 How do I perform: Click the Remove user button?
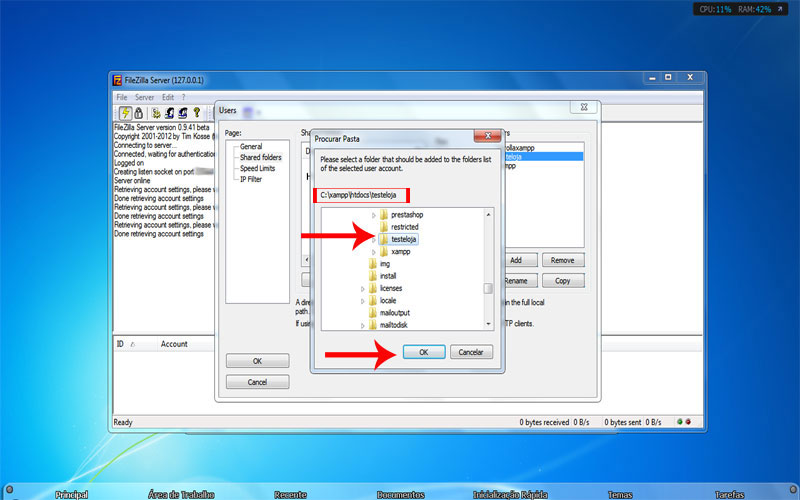pyautogui.click(x=563, y=260)
